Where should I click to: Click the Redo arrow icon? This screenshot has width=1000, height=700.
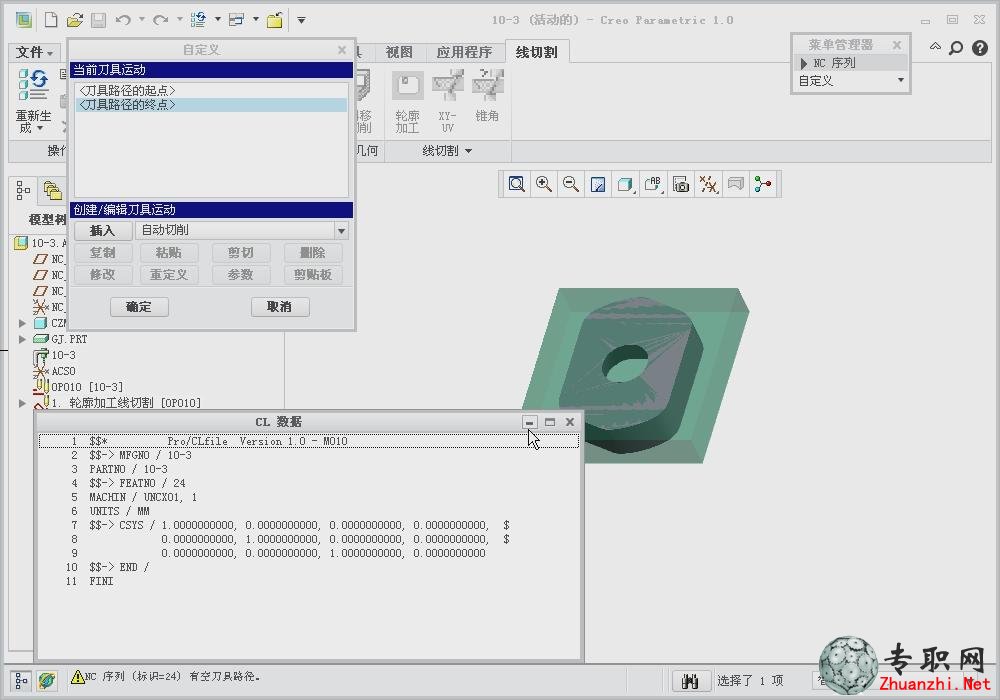(161, 20)
